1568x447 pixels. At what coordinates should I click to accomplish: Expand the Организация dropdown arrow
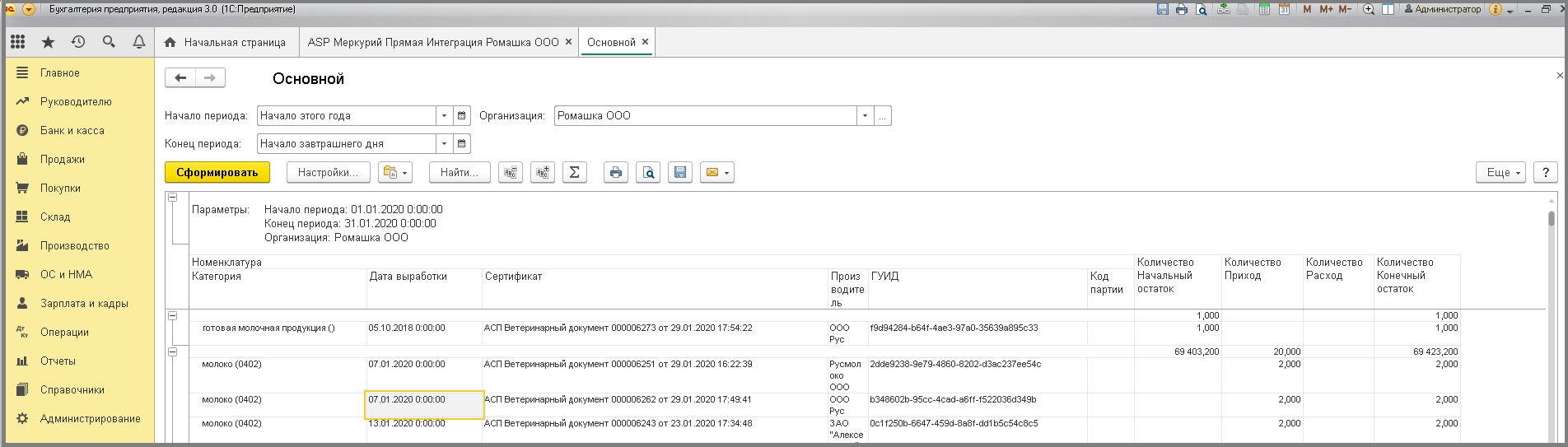(x=865, y=116)
